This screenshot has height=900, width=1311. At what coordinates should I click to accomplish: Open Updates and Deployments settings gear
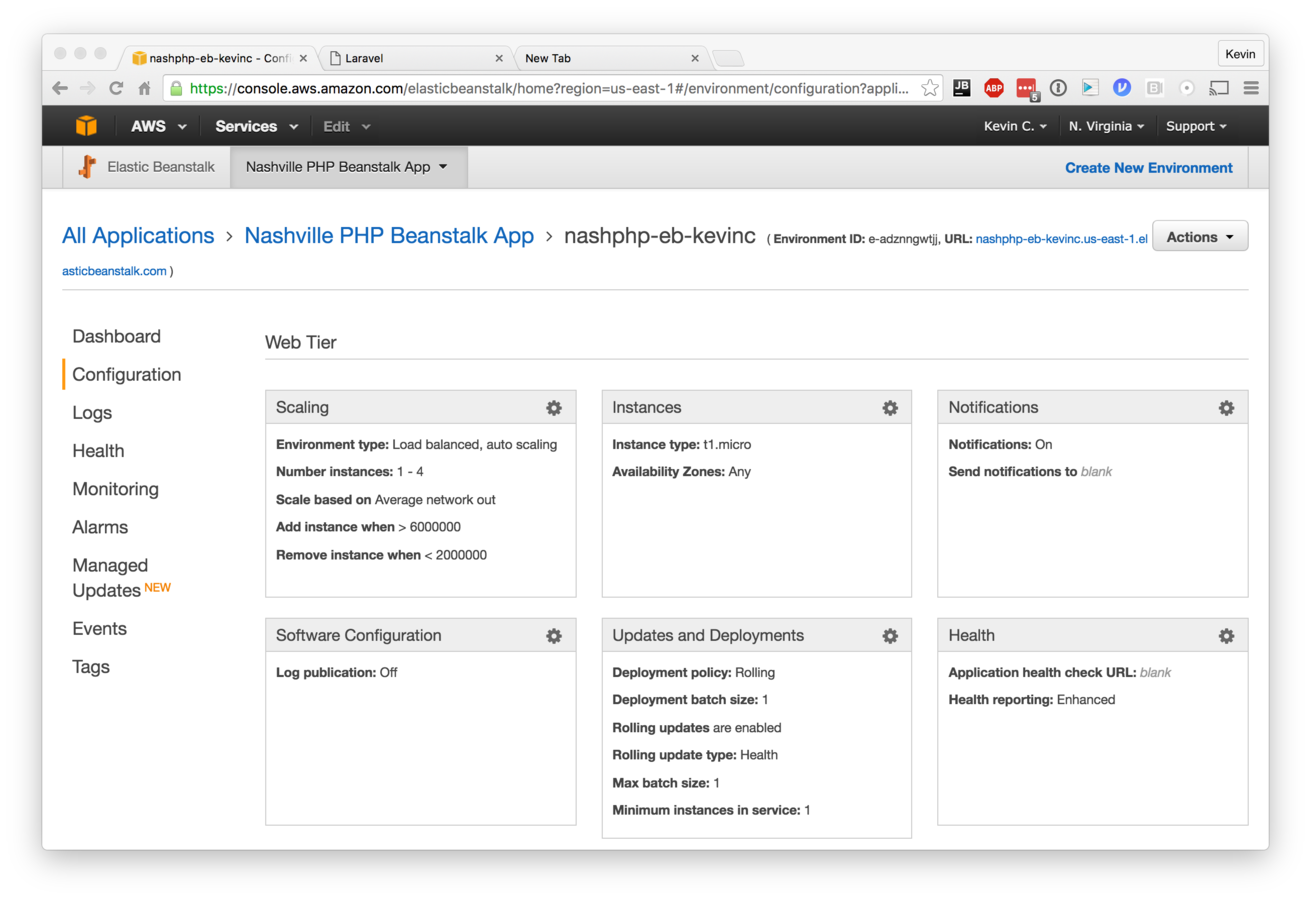click(890, 636)
